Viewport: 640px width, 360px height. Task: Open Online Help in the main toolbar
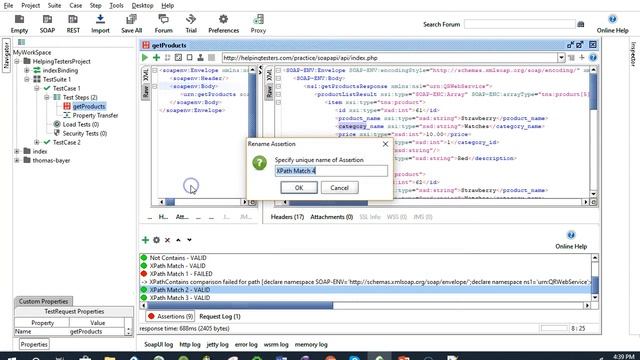[612, 24]
